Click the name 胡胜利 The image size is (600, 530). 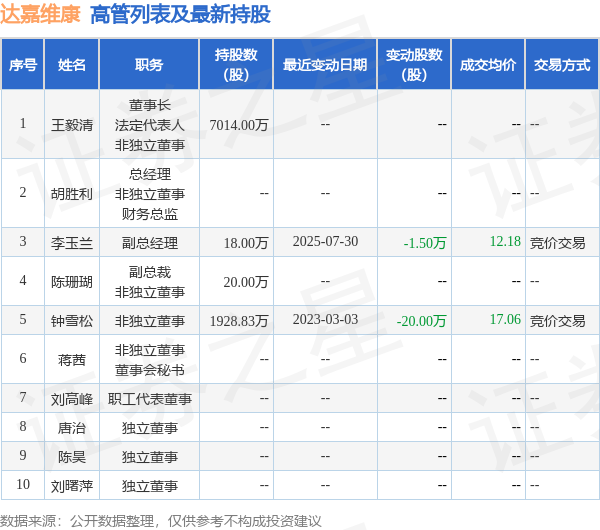[x=72, y=194]
